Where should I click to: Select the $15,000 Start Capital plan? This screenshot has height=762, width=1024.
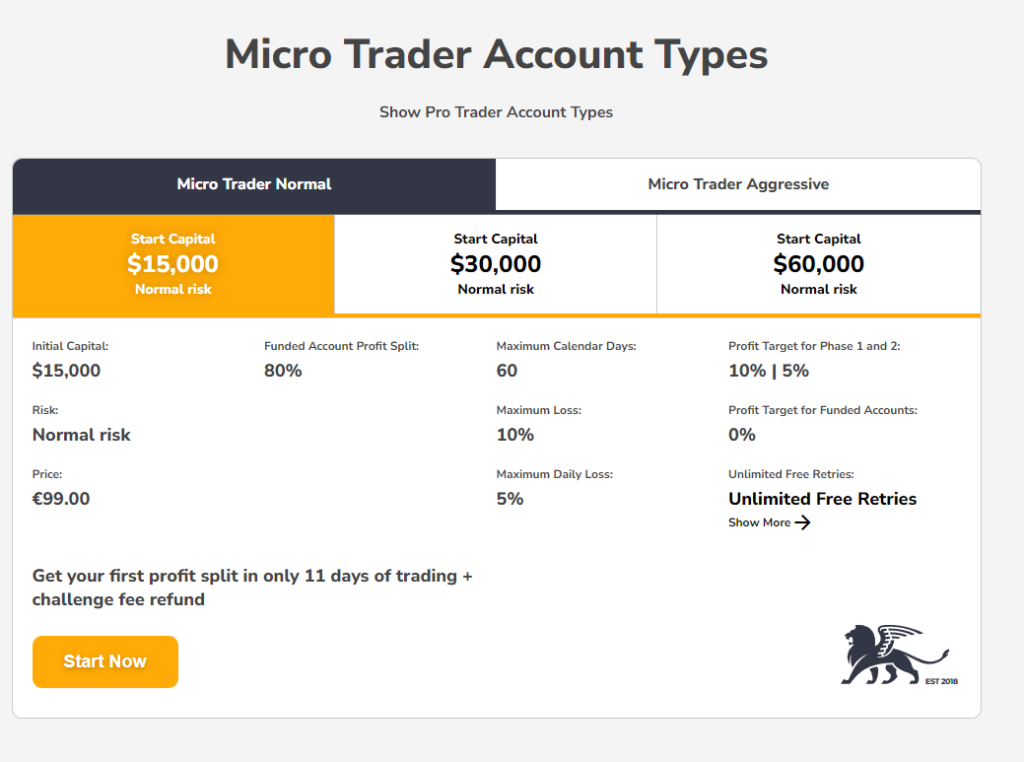173,264
